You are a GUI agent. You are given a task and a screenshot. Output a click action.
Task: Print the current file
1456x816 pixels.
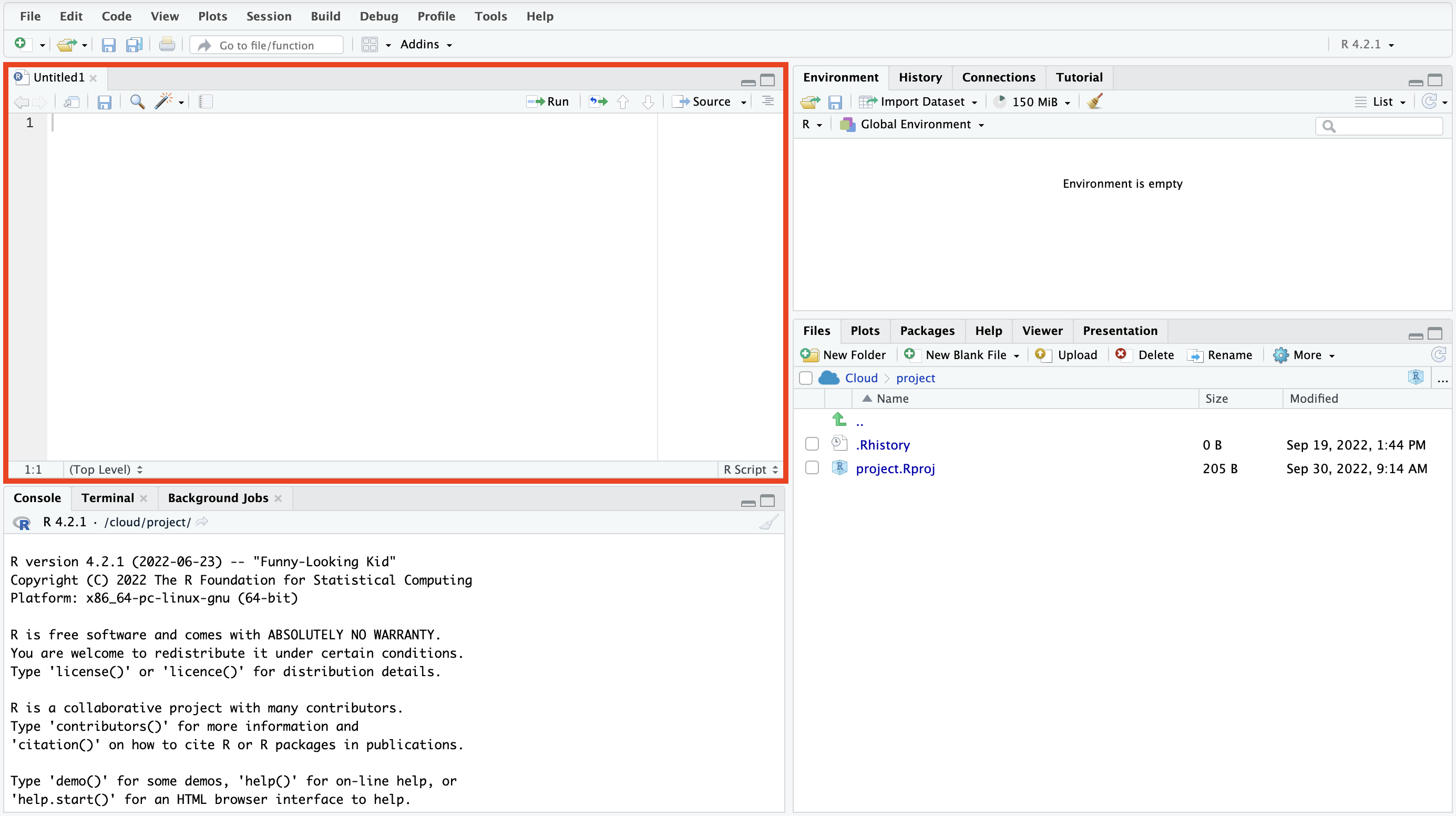click(167, 44)
